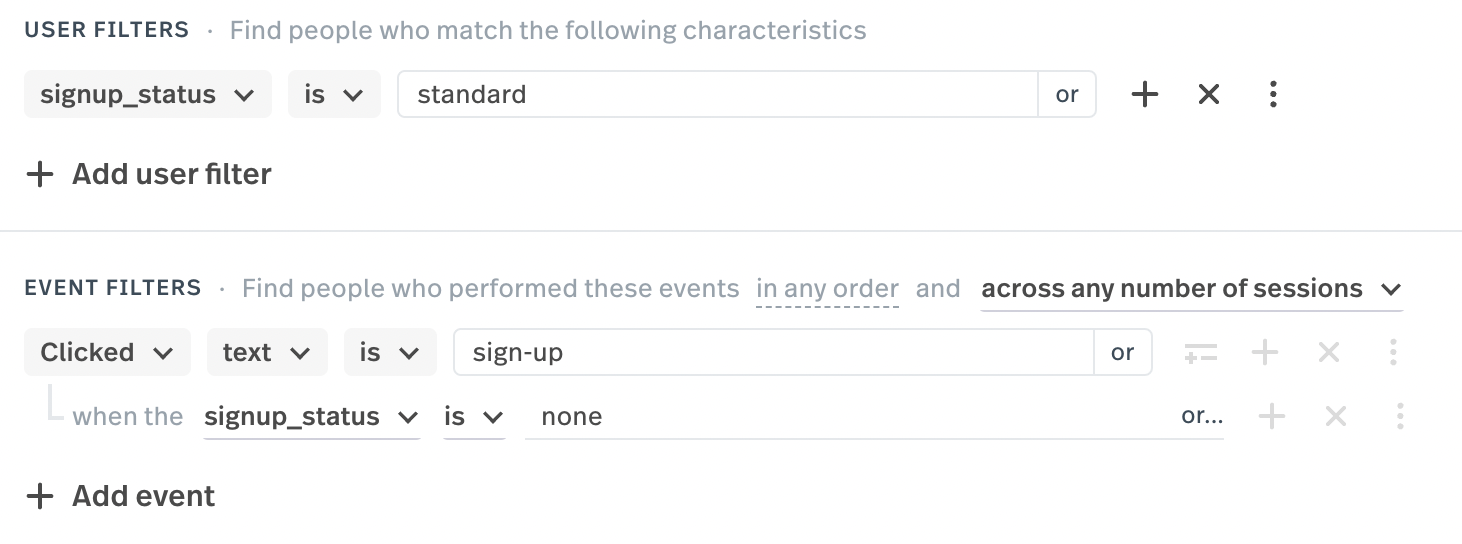Open the 'text' property dropdown
Screen dimensions: 1462x544
coord(267,352)
